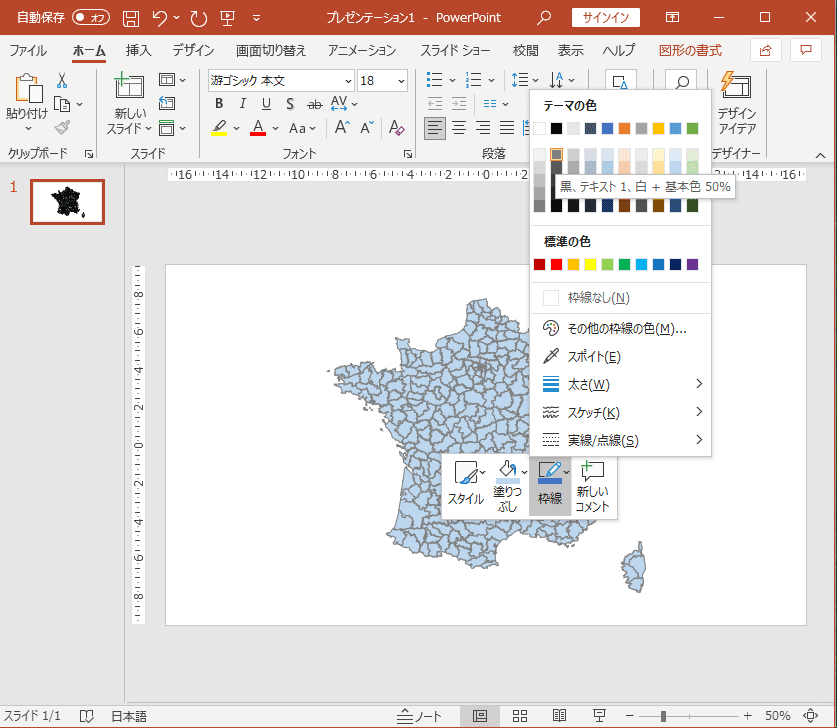The height and width of the screenshot is (728, 837).
Task: Select 枠線なし no outline option
Action: [x=620, y=297]
